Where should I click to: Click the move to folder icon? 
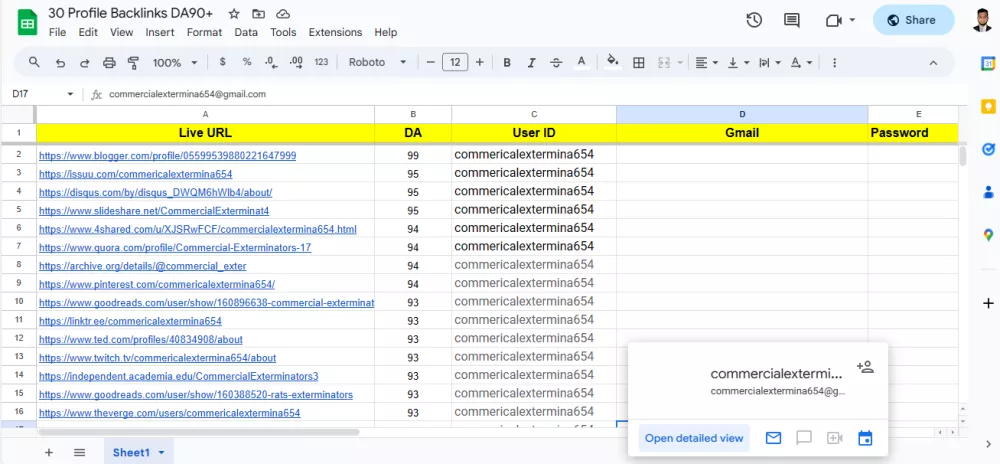(x=258, y=14)
